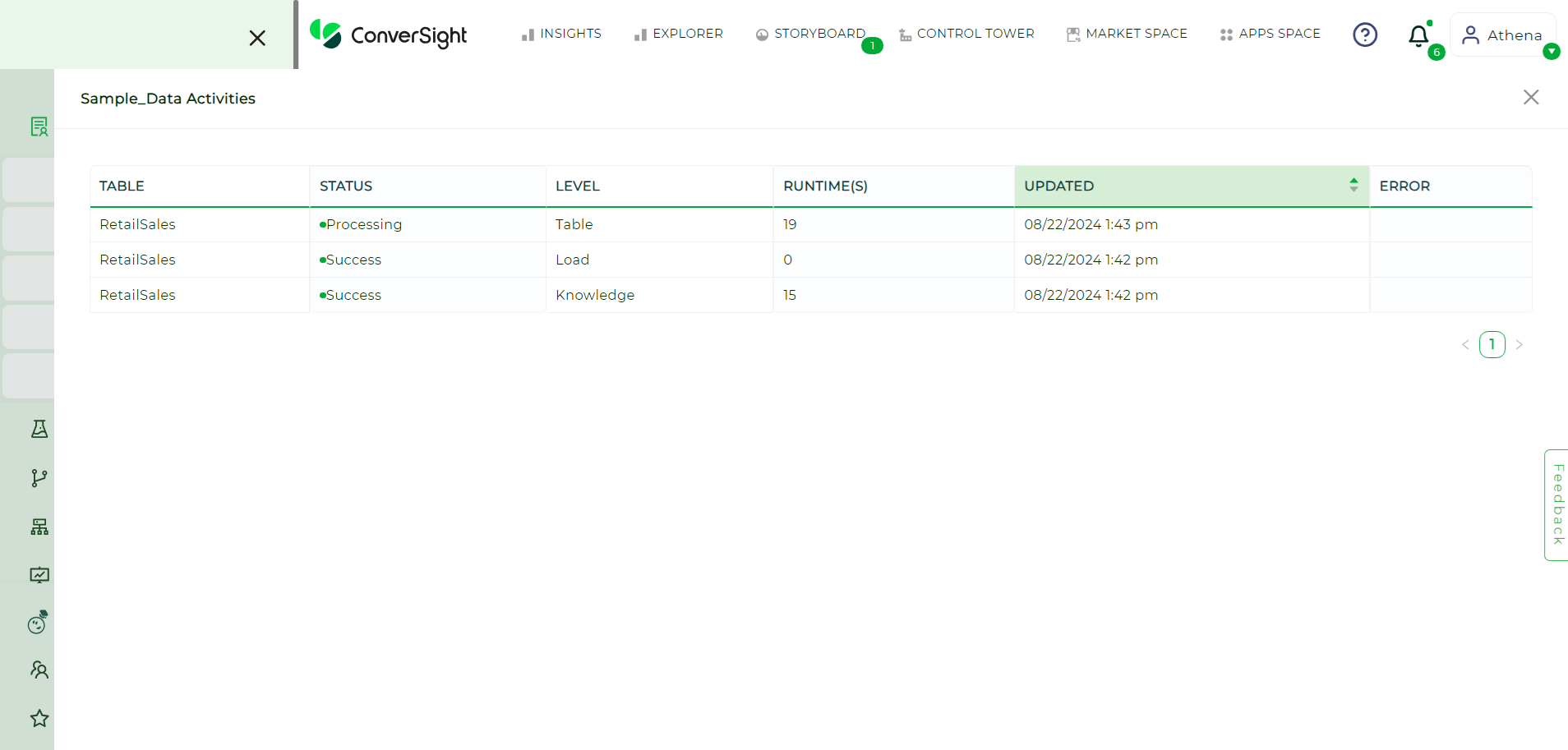Open the Athena user profile menu
Viewport: 1568px width, 750px height.
1502,35
